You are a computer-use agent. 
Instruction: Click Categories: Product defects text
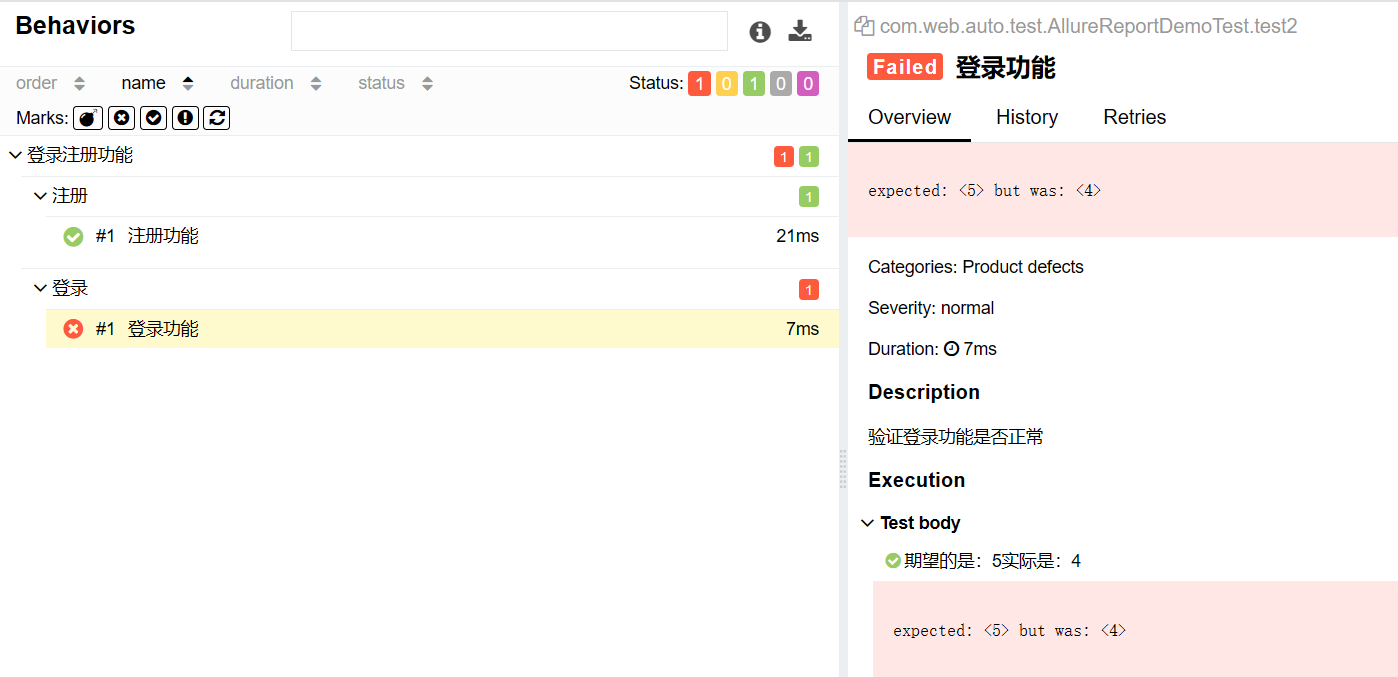pyautogui.click(x=976, y=267)
